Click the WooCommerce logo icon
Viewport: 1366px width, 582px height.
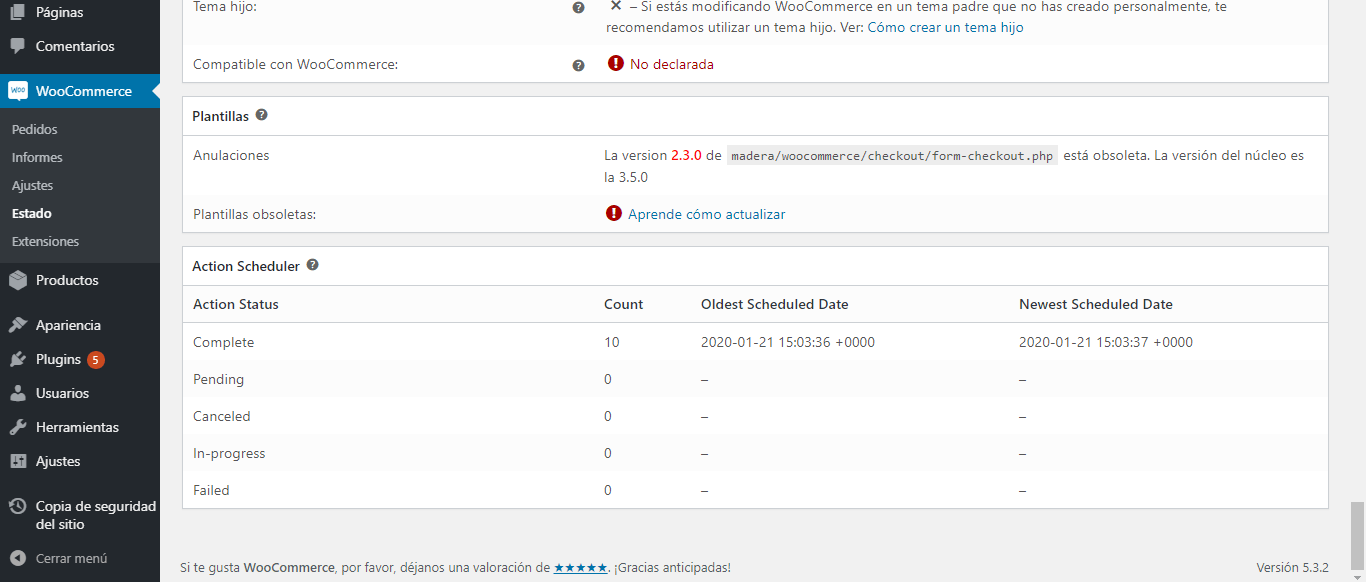pyautogui.click(x=18, y=90)
